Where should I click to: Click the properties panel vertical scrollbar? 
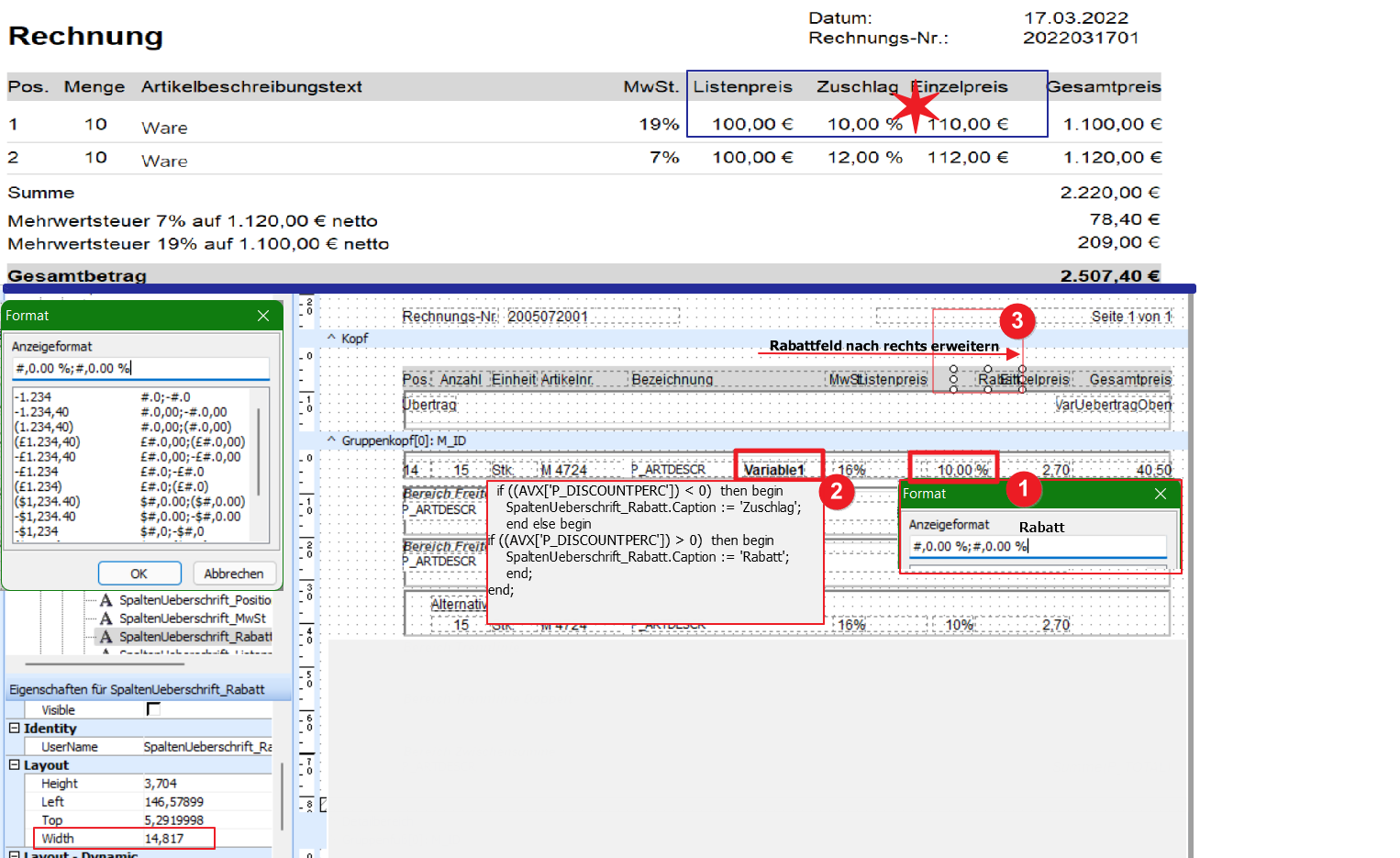[282, 796]
